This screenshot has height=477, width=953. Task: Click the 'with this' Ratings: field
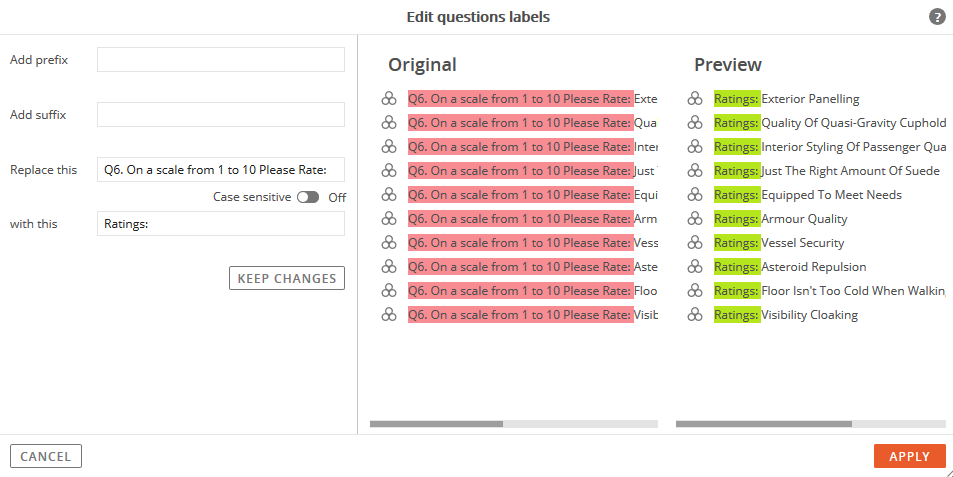coord(221,224)
